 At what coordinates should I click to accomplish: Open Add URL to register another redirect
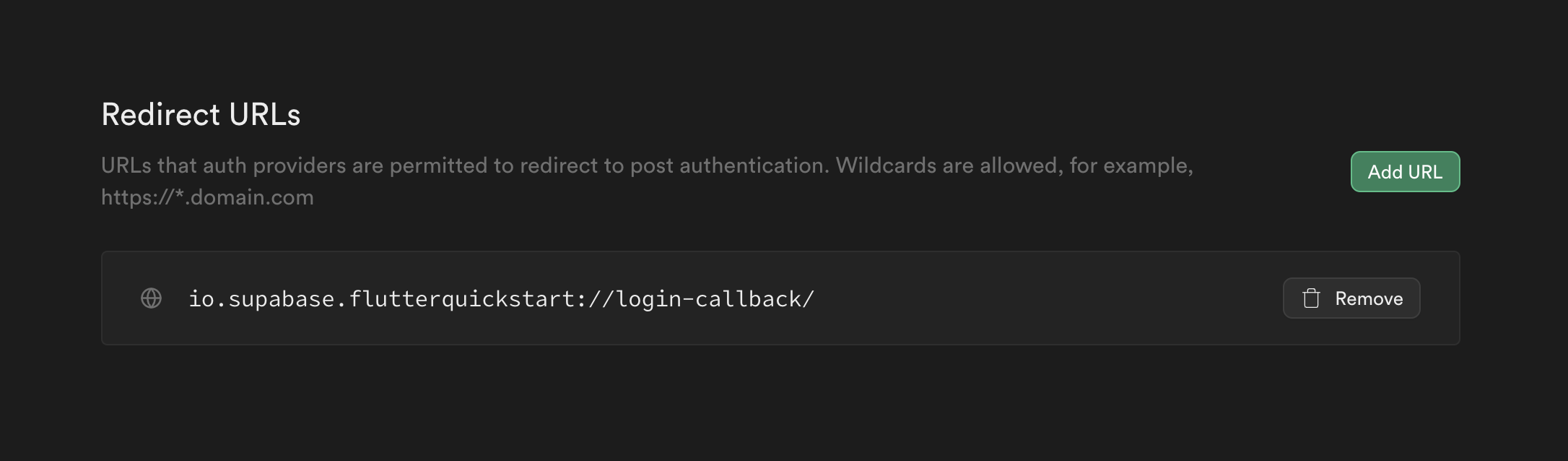tap(1404, 172)
